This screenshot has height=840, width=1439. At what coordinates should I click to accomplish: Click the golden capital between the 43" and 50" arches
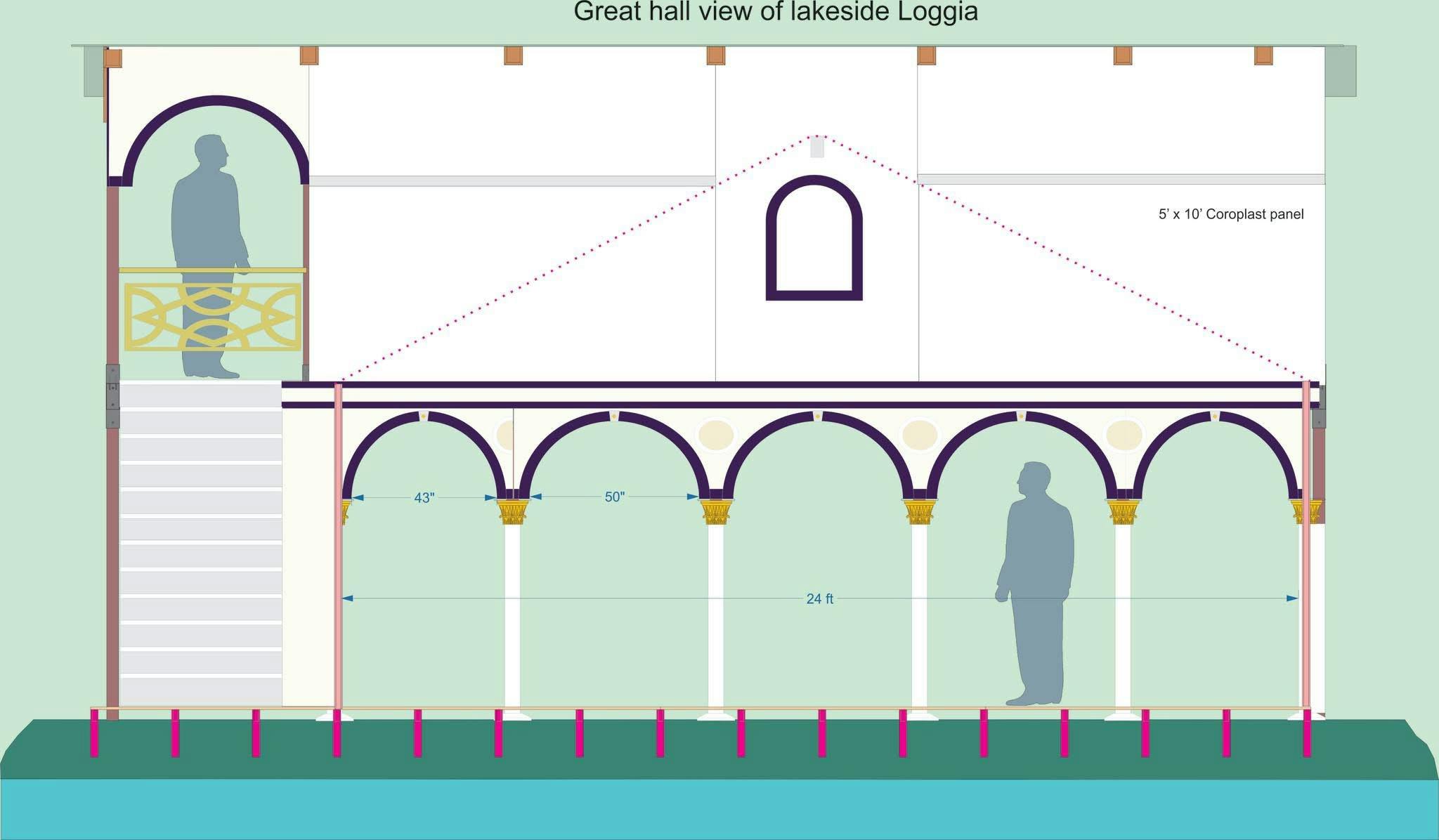coord(512,512)
